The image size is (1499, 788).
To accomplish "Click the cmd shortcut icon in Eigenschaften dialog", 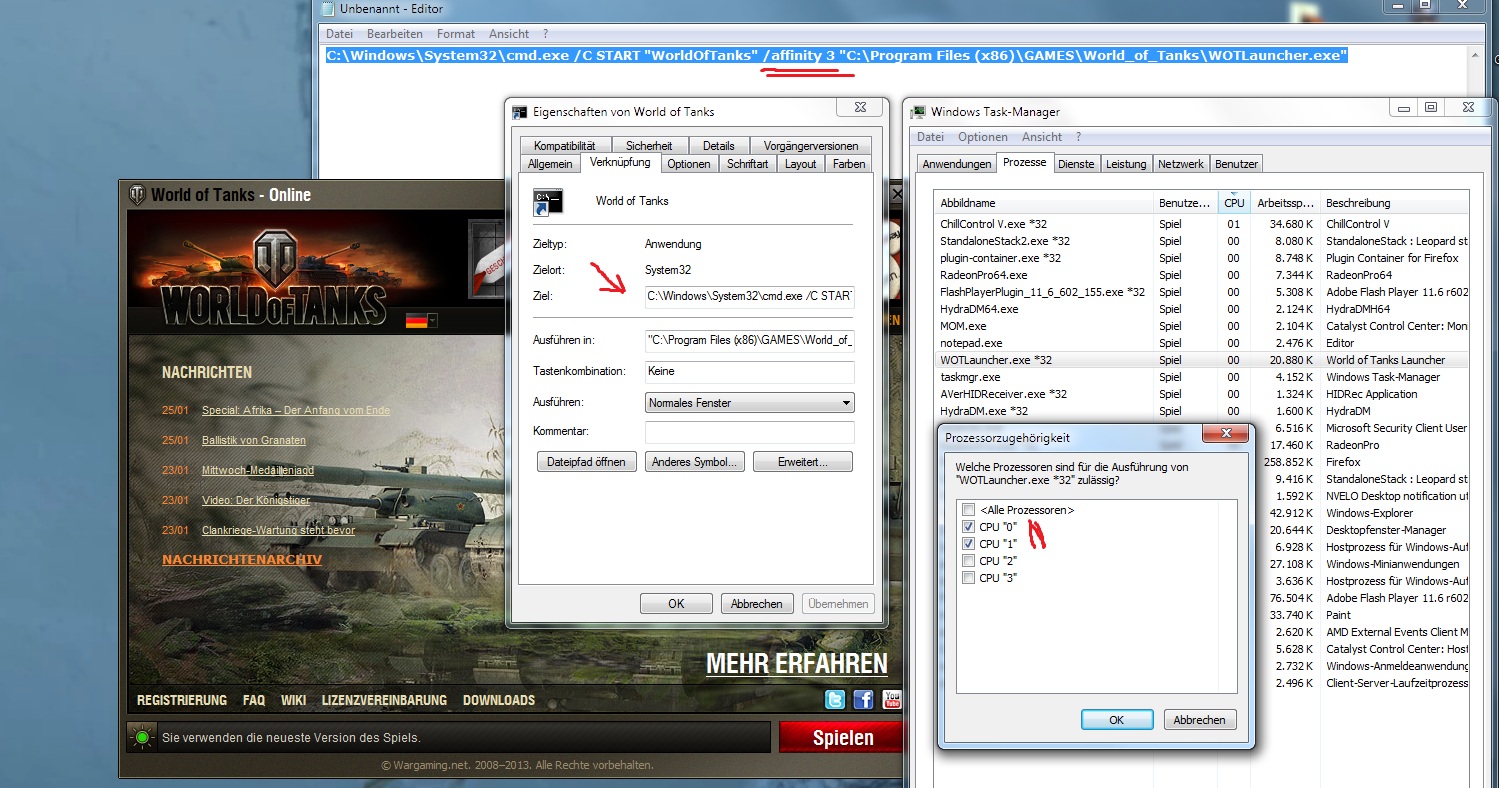I will (x=547, y=202).
